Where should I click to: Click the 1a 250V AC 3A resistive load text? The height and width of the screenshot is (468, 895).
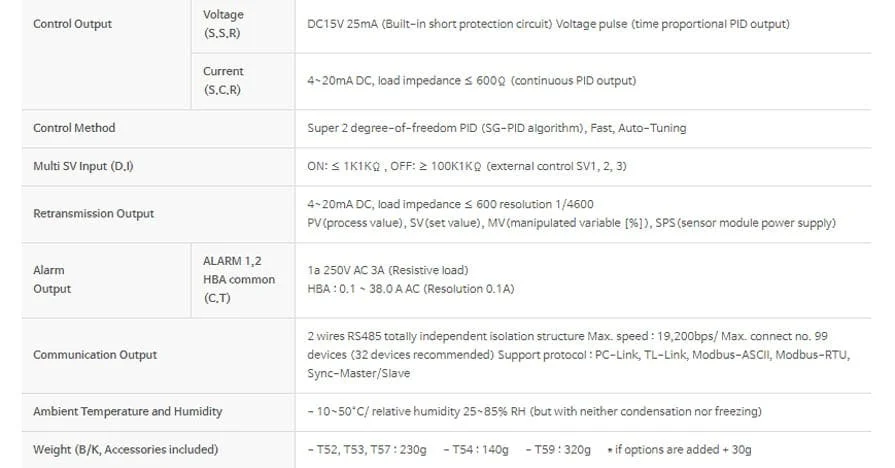coord(387,270)
